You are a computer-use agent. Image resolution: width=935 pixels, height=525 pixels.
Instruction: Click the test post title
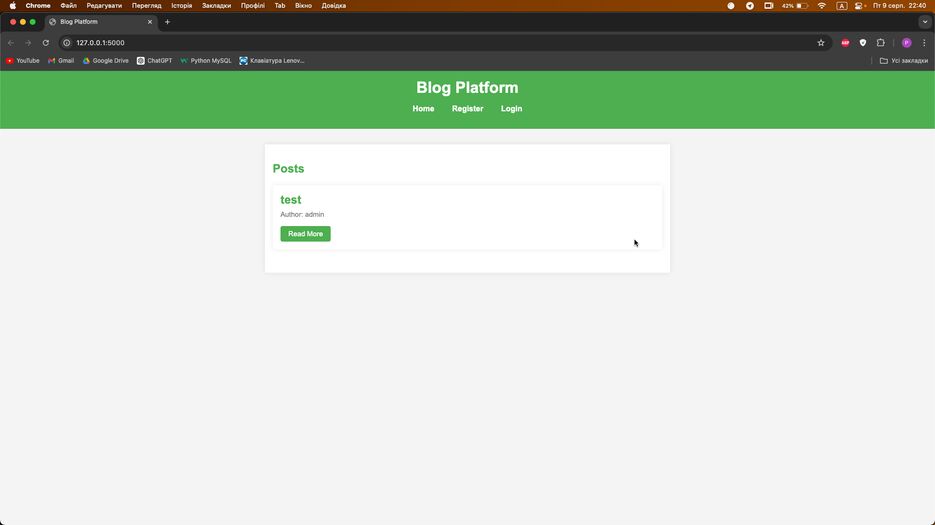coord(291,200)
